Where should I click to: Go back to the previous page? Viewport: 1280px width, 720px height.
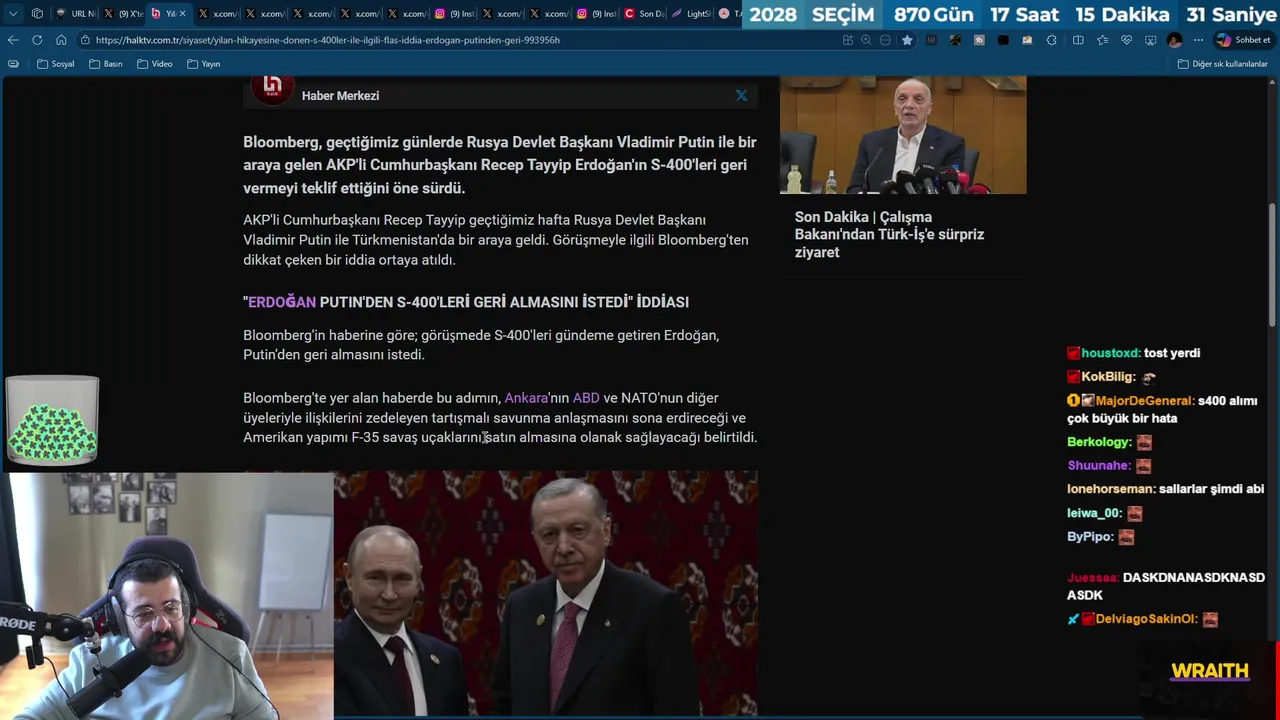click(13, 40)
